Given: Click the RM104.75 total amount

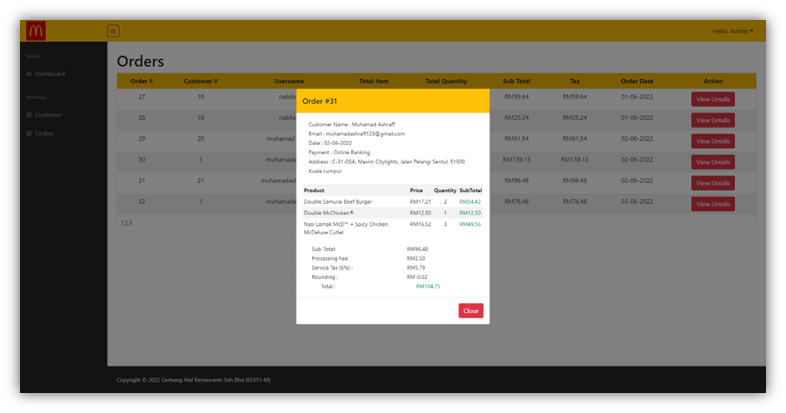Looking at the screenshot, I should pos(428,287).
